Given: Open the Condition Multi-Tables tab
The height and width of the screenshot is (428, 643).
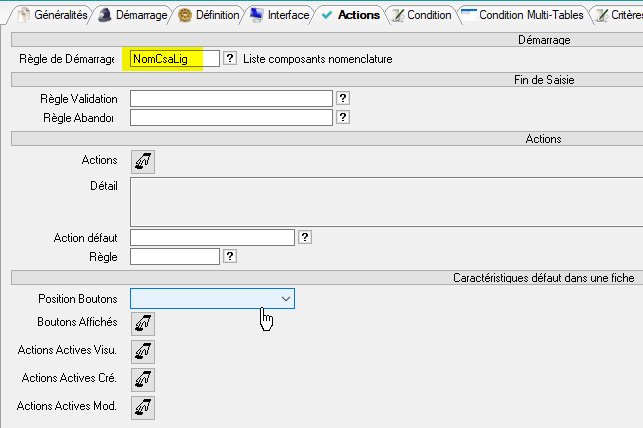Looking at the screenshot, I should pos(522,16).
